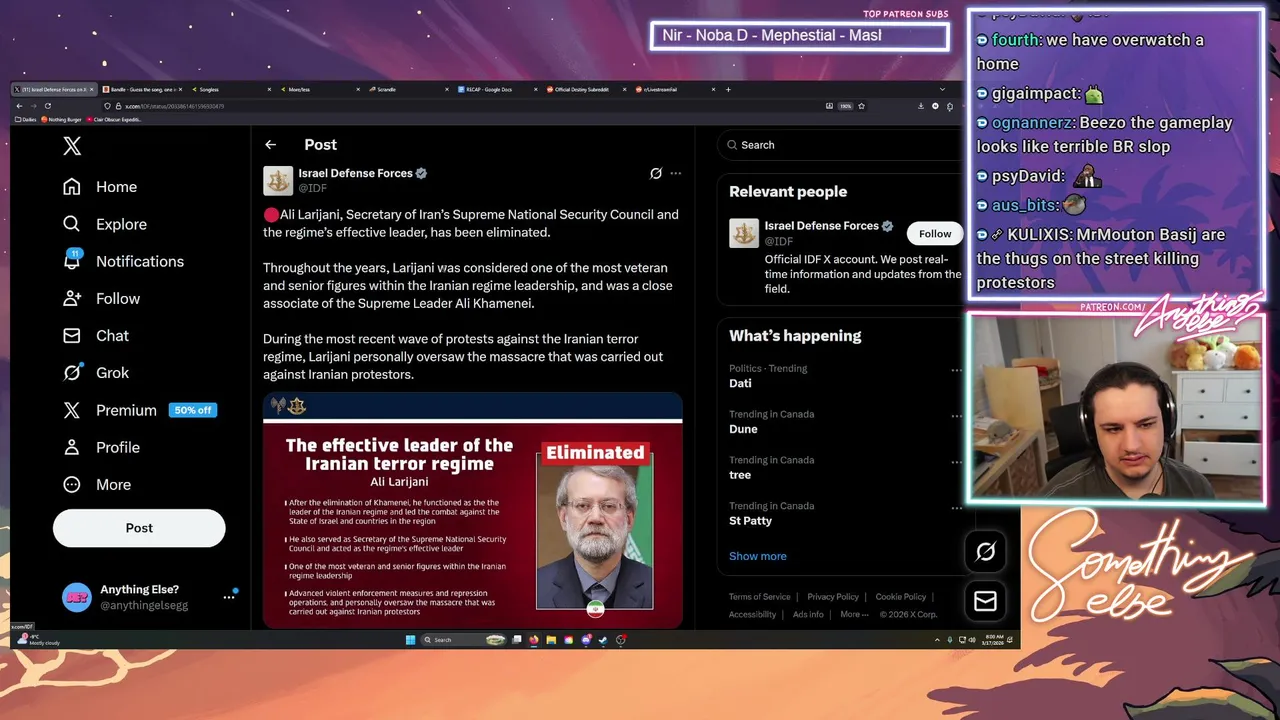Switch to the Bandle browser tab
Viewport: 1280px width, 720px height.
[142, 89]
